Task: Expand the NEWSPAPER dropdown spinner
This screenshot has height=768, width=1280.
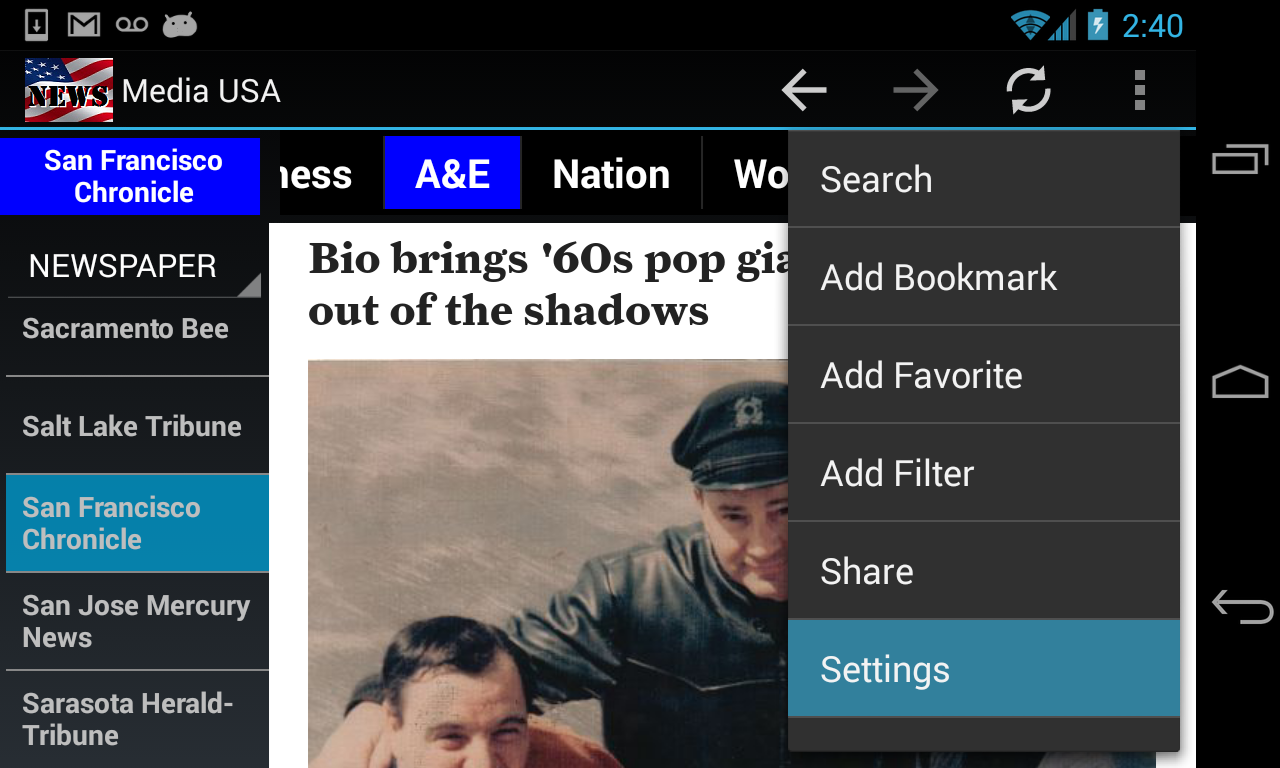Action: pos(134,266)
